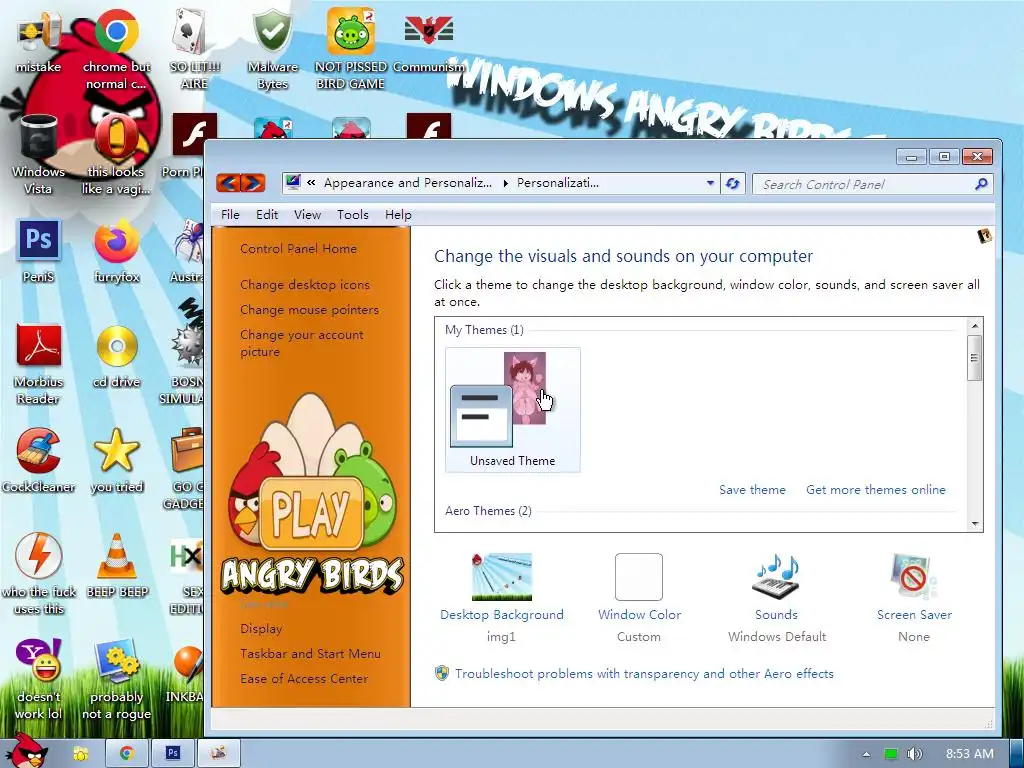Open the Communism desktop icon

pyautogui.click(x=428, y=42)
